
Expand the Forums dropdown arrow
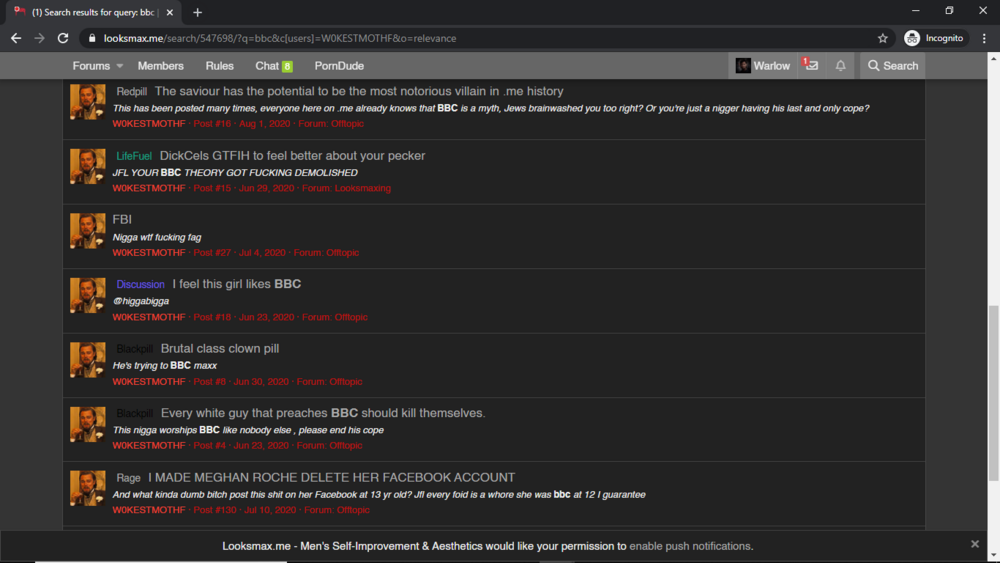pos(120,66)
